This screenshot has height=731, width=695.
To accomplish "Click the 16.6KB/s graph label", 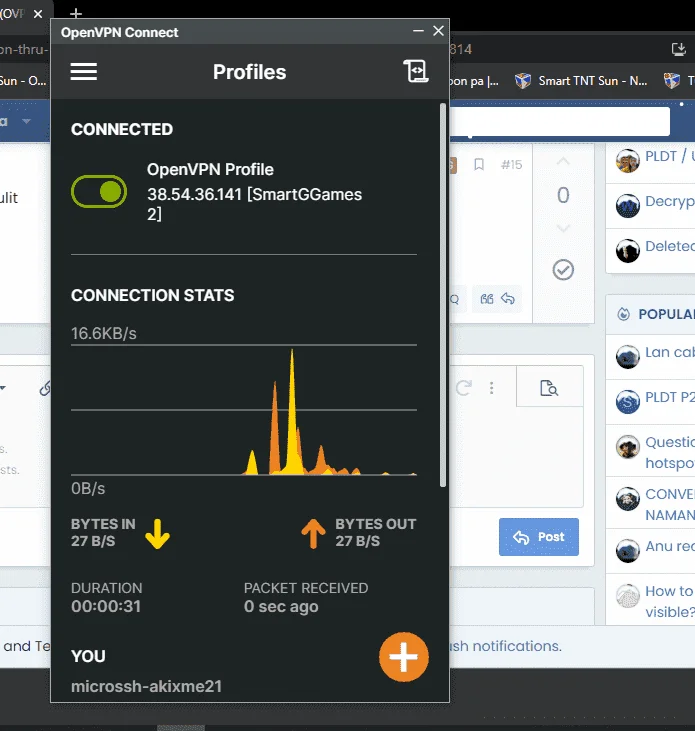I will point(104,333).
